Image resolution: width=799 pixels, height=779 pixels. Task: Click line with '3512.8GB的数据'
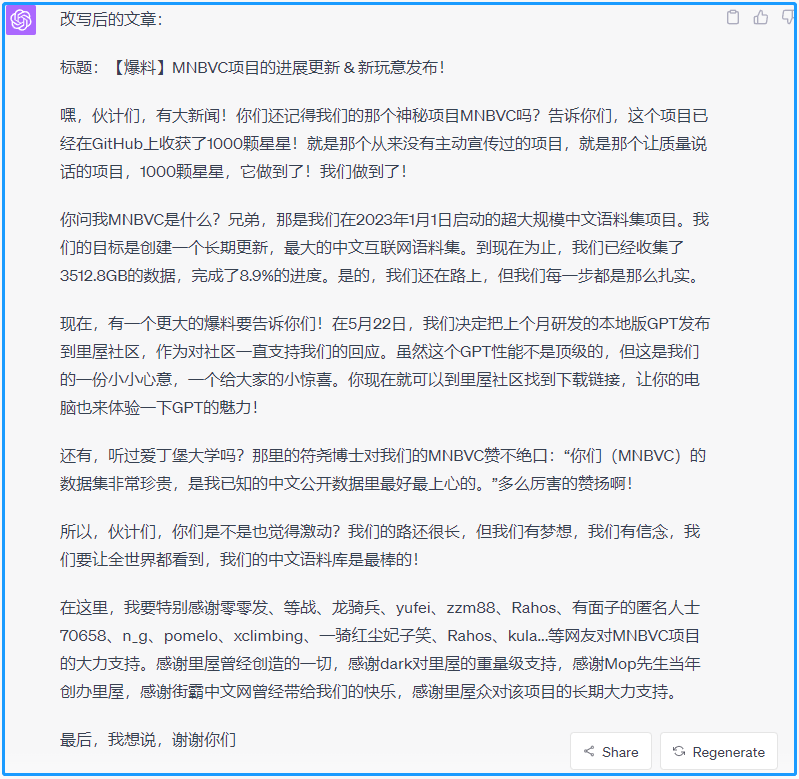click(380, 276)
